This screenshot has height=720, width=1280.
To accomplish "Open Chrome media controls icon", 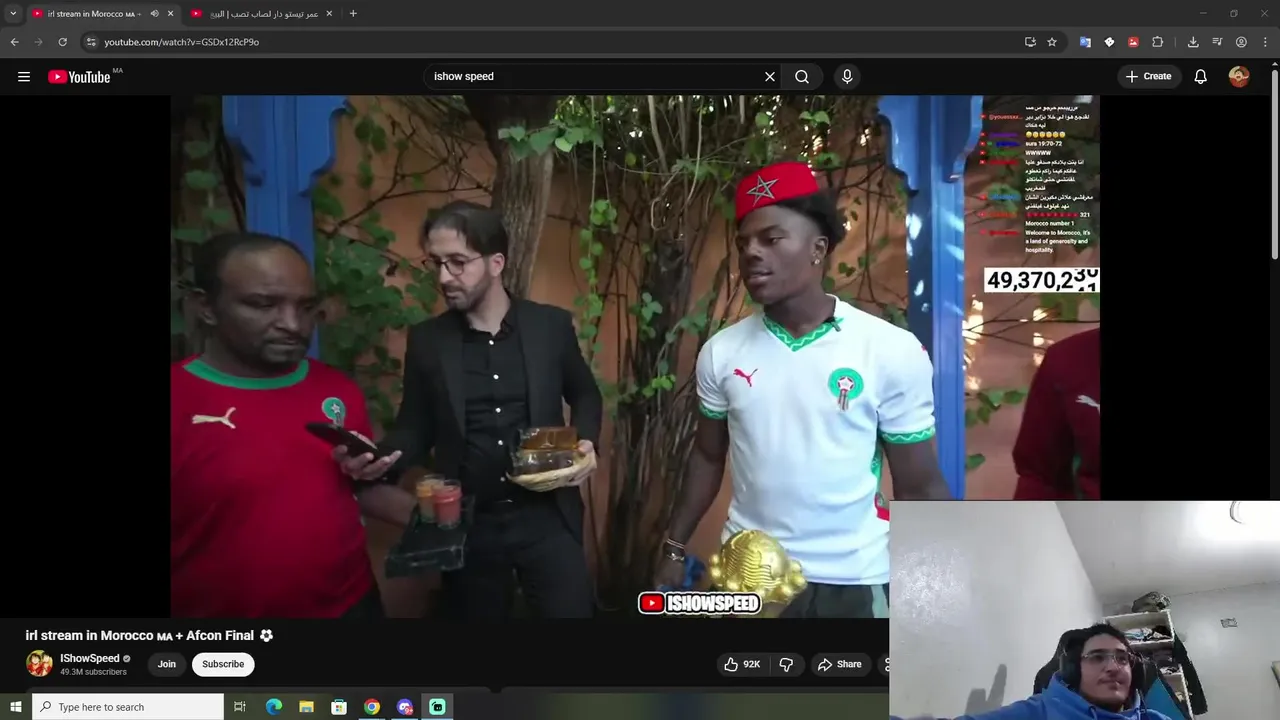I will 1217,42.
